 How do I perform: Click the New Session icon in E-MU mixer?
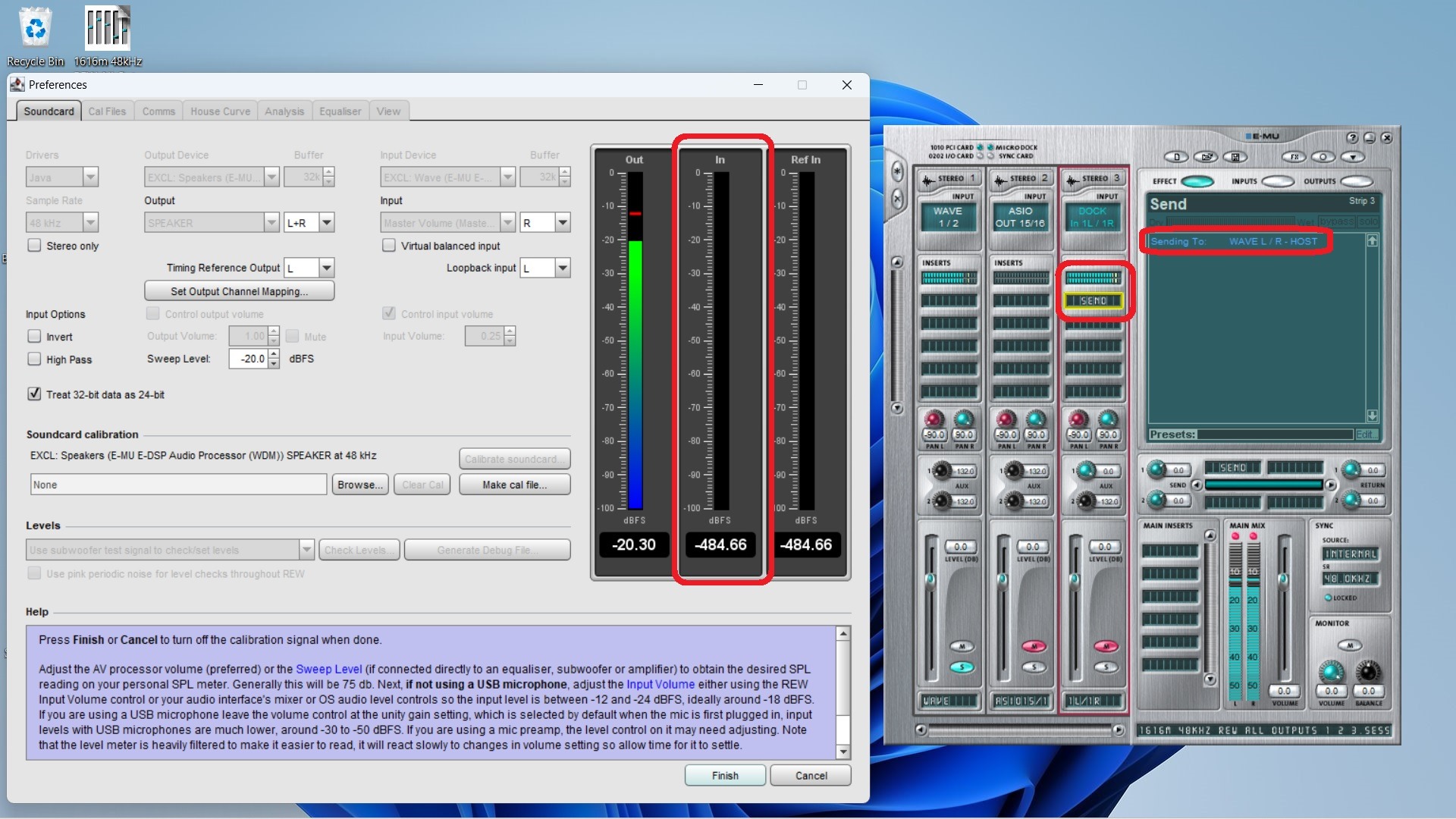[1176, 157]
